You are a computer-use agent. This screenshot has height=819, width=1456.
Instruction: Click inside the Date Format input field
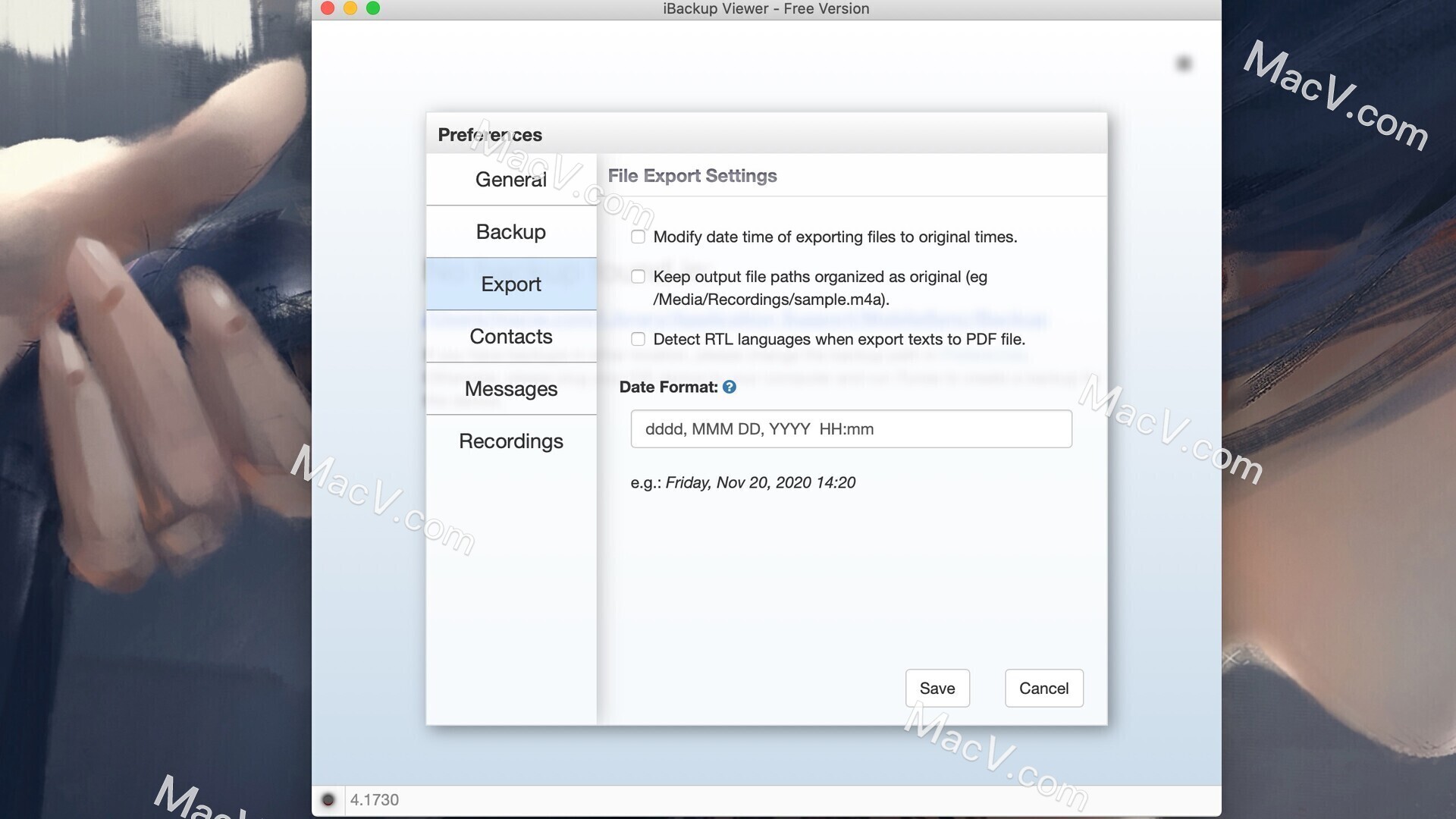click(x=851, y=428)
